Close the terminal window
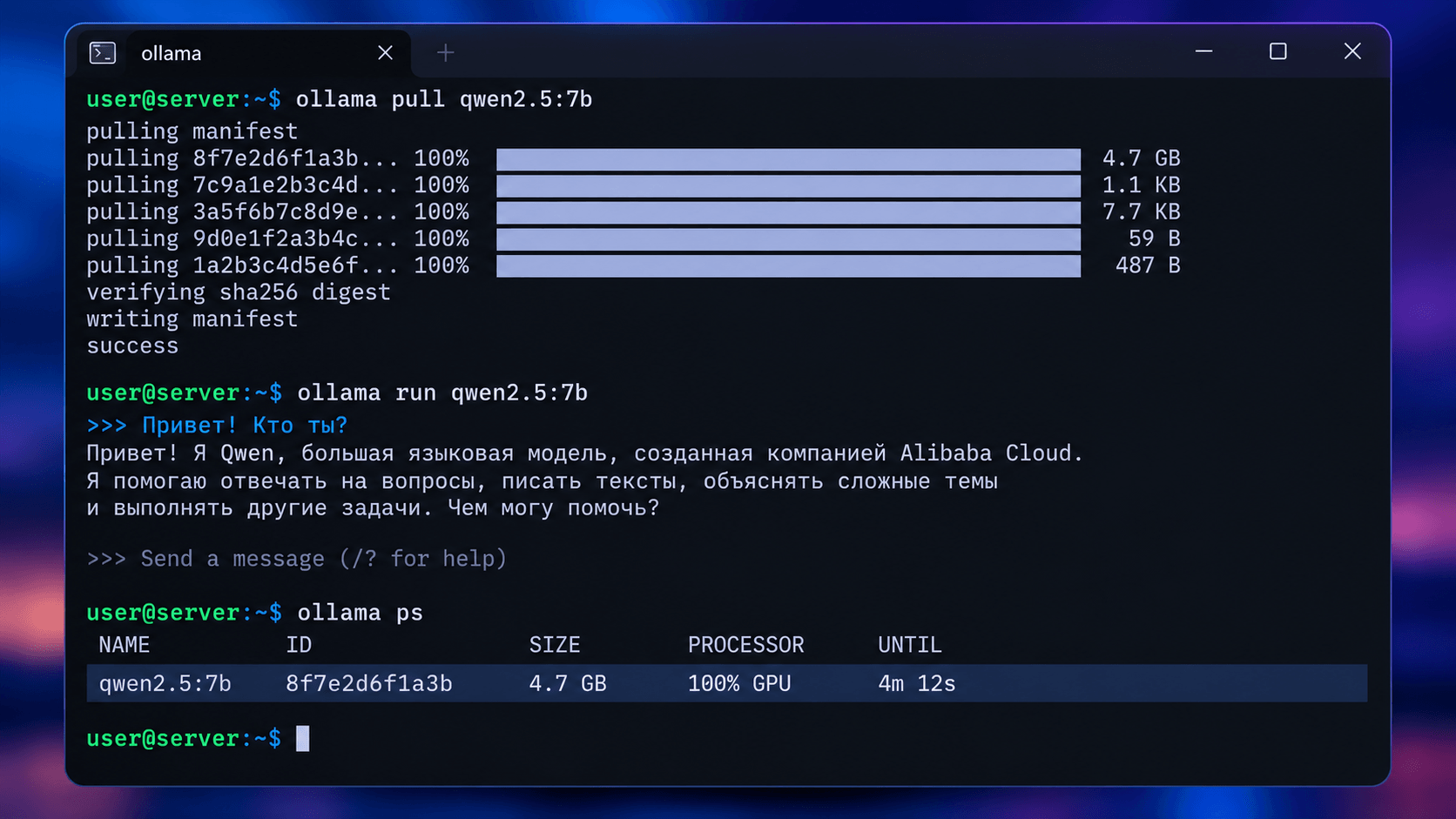This screenshot has height=819, width=1456. pos(1352,51)
